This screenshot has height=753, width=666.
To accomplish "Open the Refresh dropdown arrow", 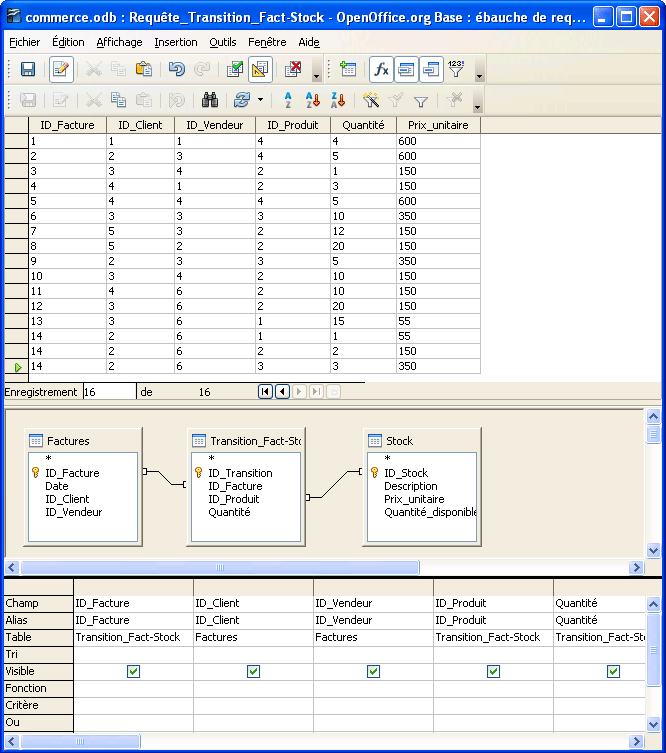I will (x=261, y=100).
